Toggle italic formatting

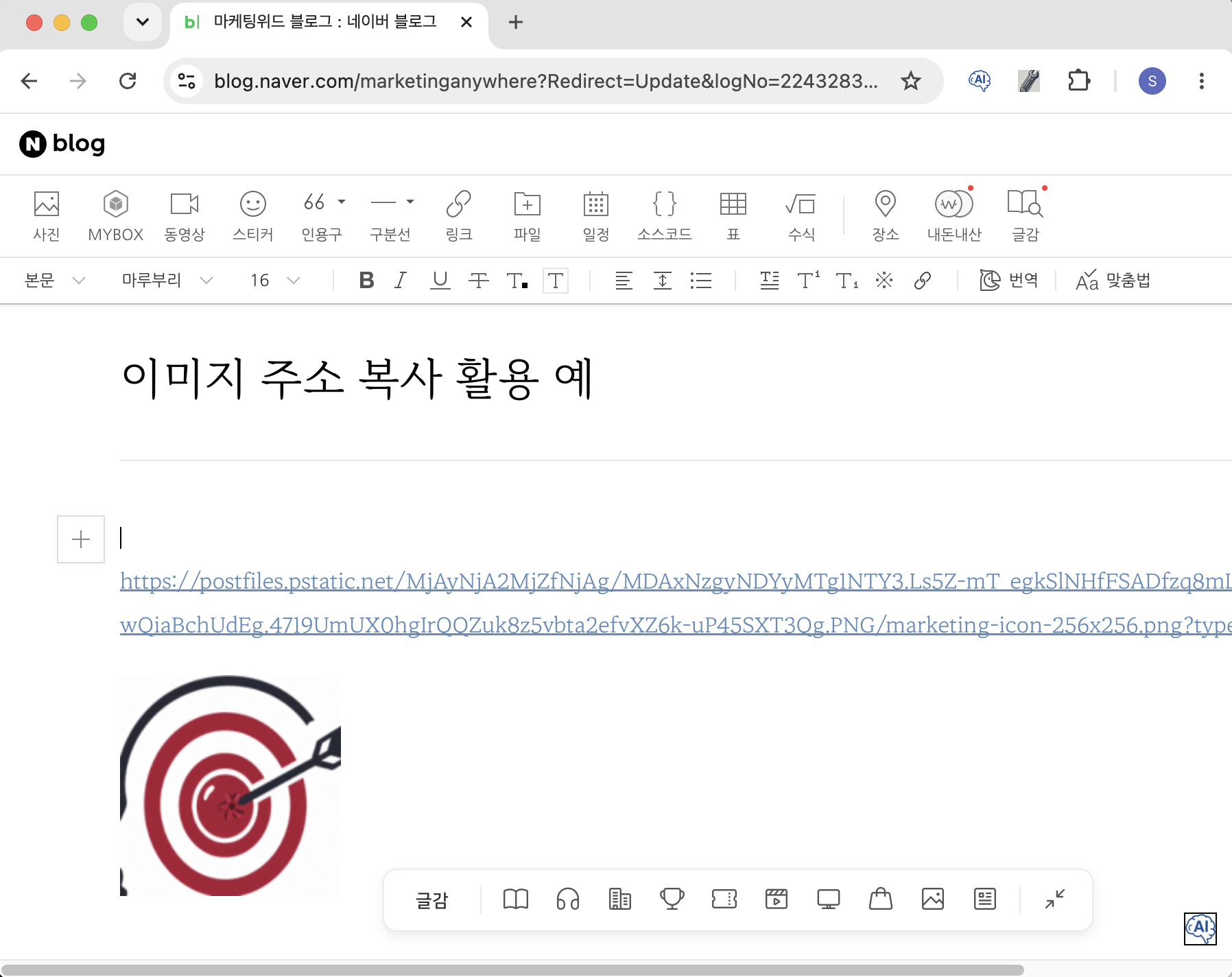(401, 280)
